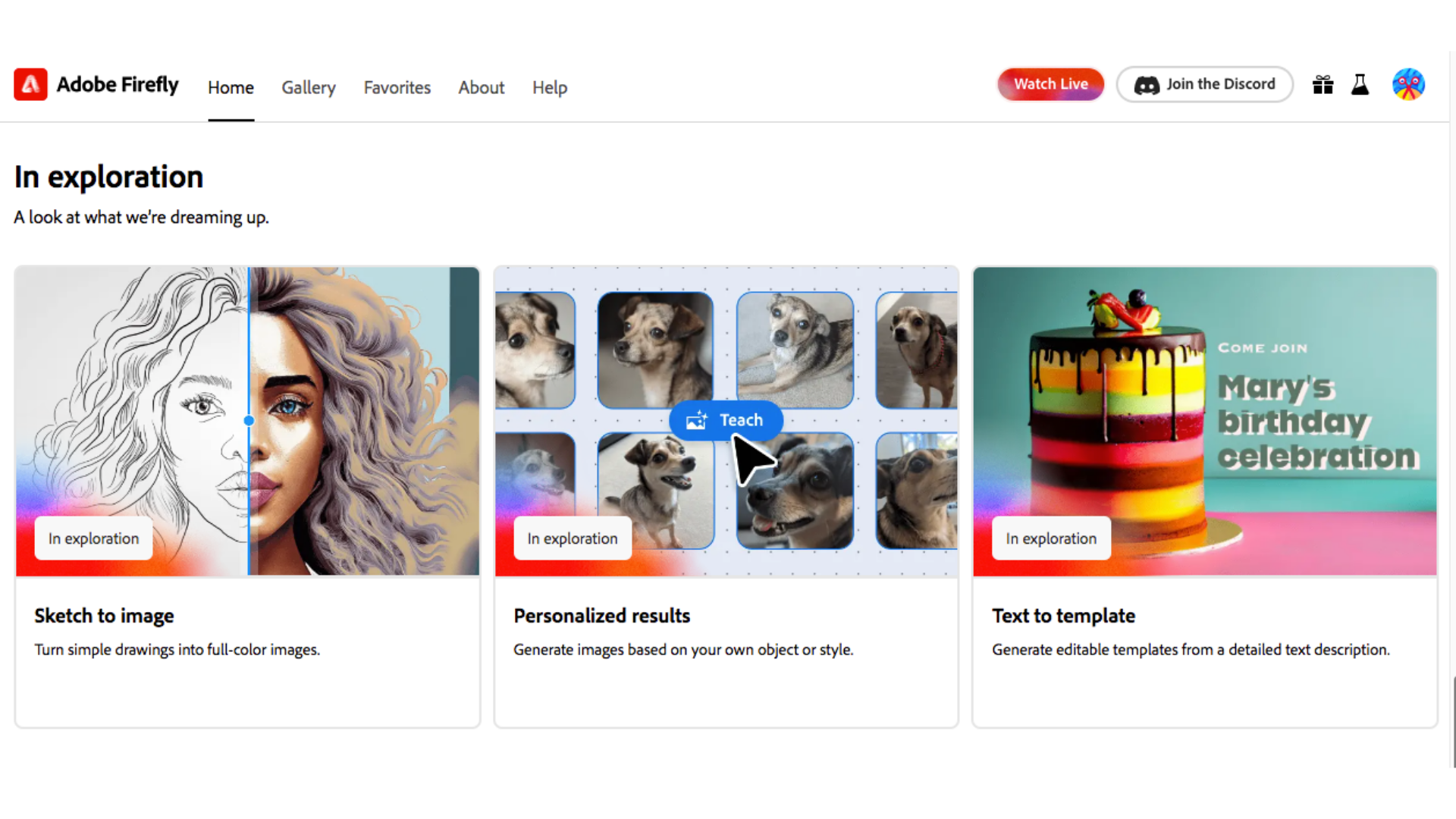This screenshot has height=819, width=1456.
Task: Click the page vertical scrollbar
Action: [1452, 720]
